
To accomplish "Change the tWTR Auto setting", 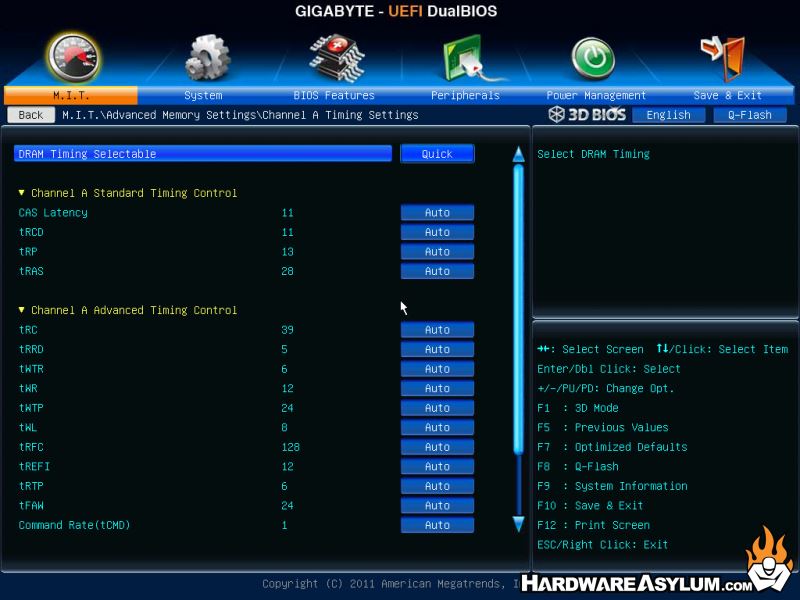I will pos(437,369).
